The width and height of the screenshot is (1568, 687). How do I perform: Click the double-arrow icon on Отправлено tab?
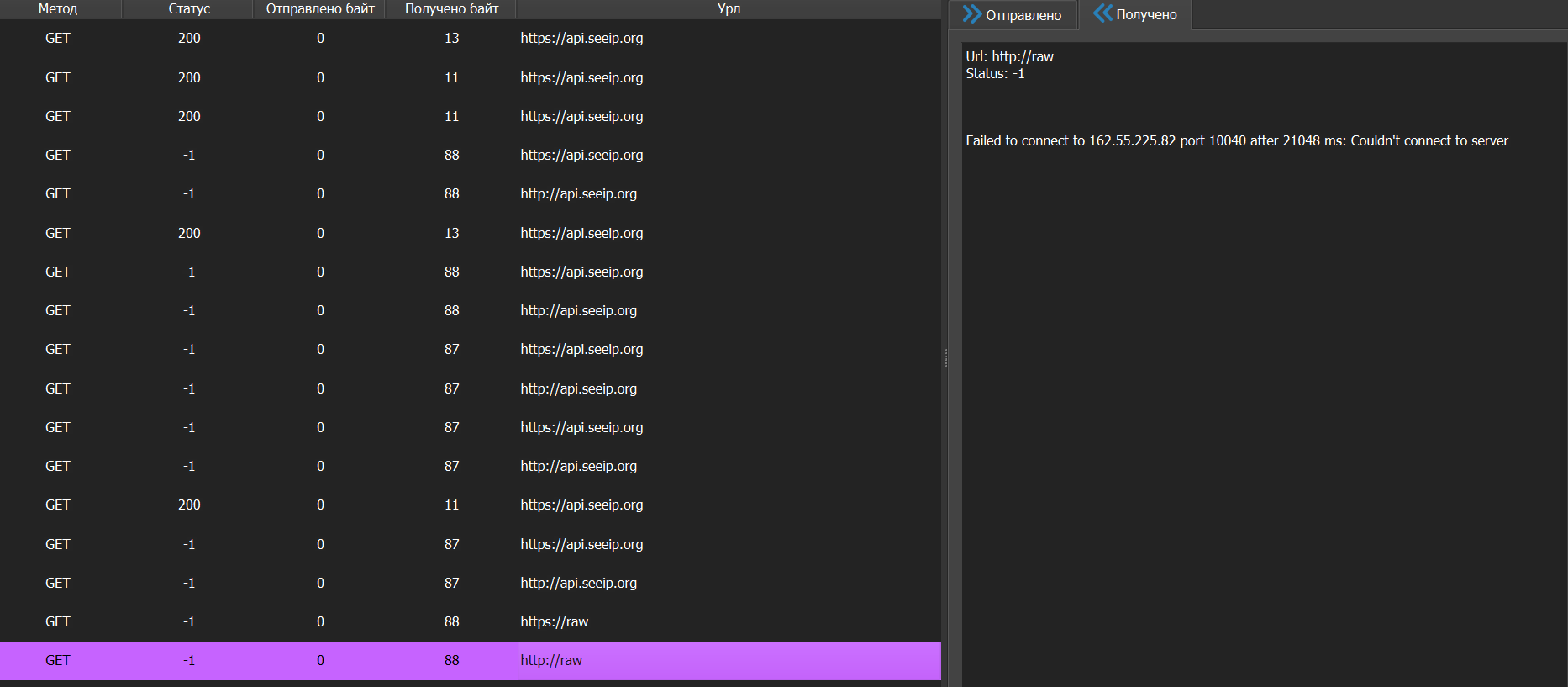pos(971,14)
